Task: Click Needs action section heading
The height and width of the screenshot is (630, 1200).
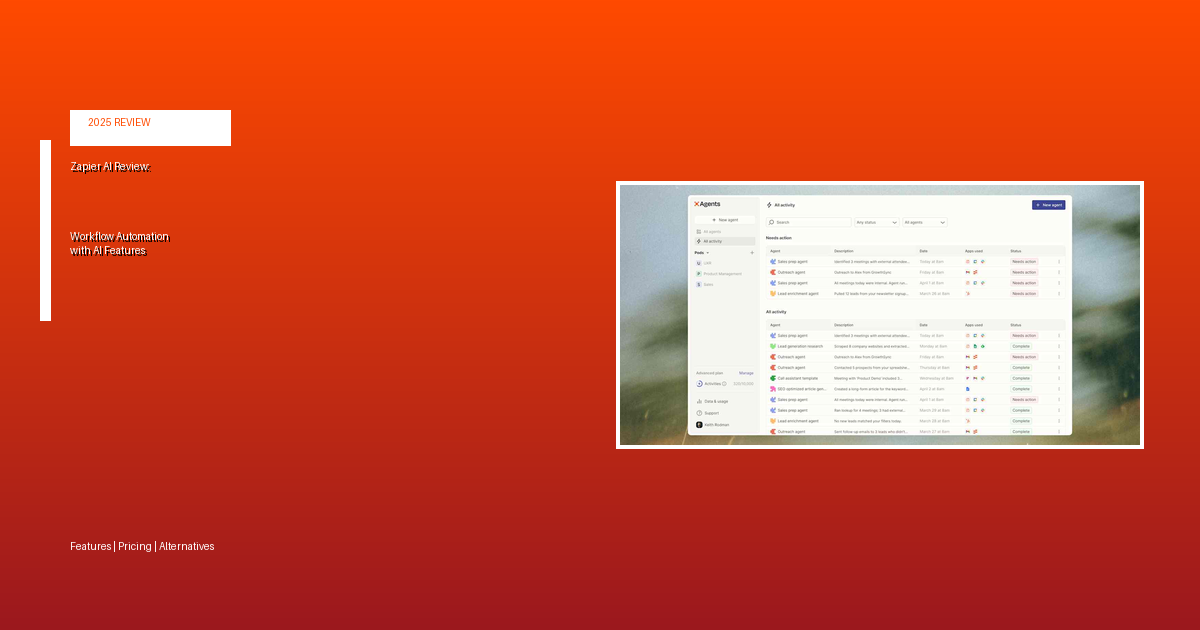Action: [779, 238]
